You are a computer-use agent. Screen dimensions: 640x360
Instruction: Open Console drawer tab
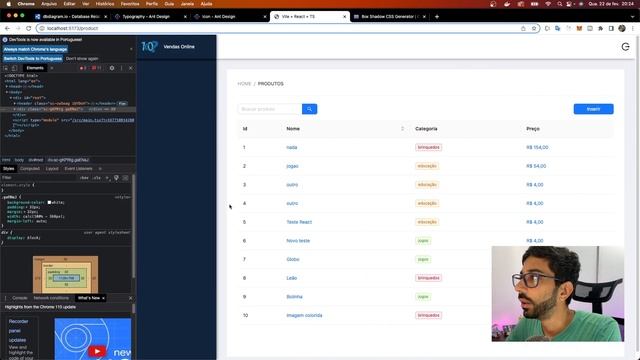click(x=20, y=298)
